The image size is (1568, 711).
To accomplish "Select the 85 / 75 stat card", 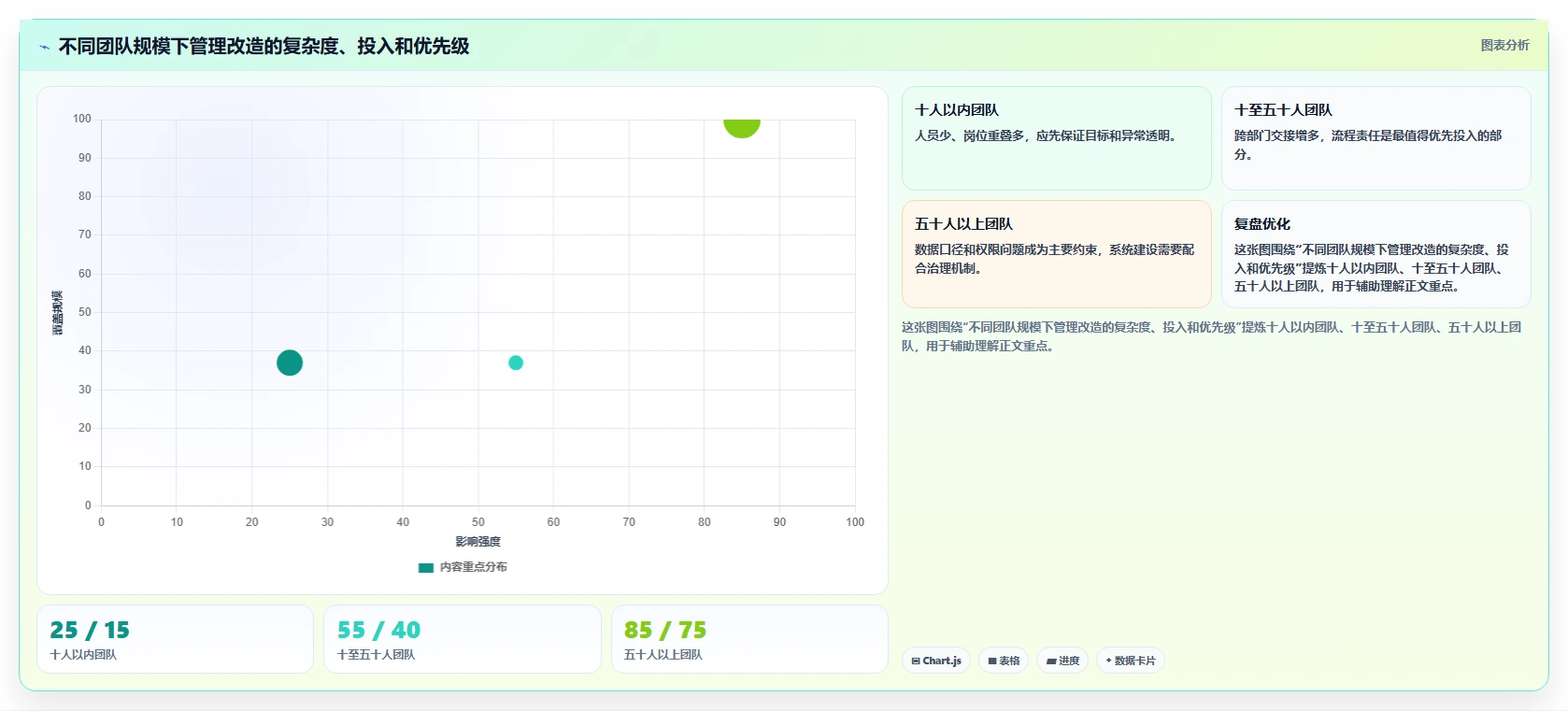I will tap(749, 639).
